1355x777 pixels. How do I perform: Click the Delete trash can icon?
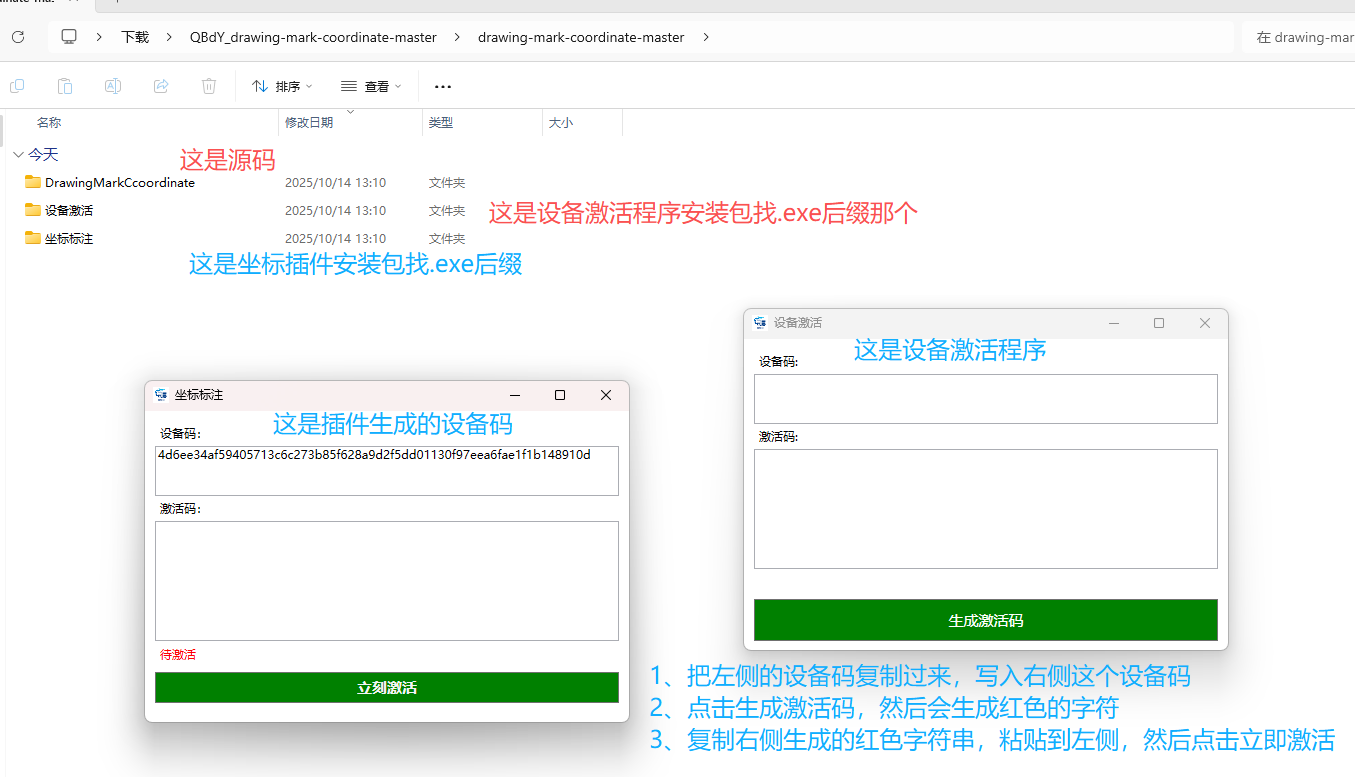pyautogui.click(x=209, y=86)
